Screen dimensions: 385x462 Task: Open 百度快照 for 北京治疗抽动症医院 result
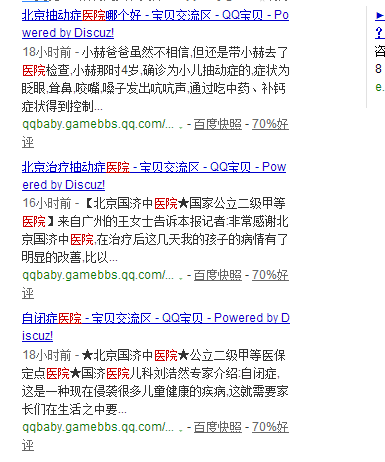pos(218,275)
